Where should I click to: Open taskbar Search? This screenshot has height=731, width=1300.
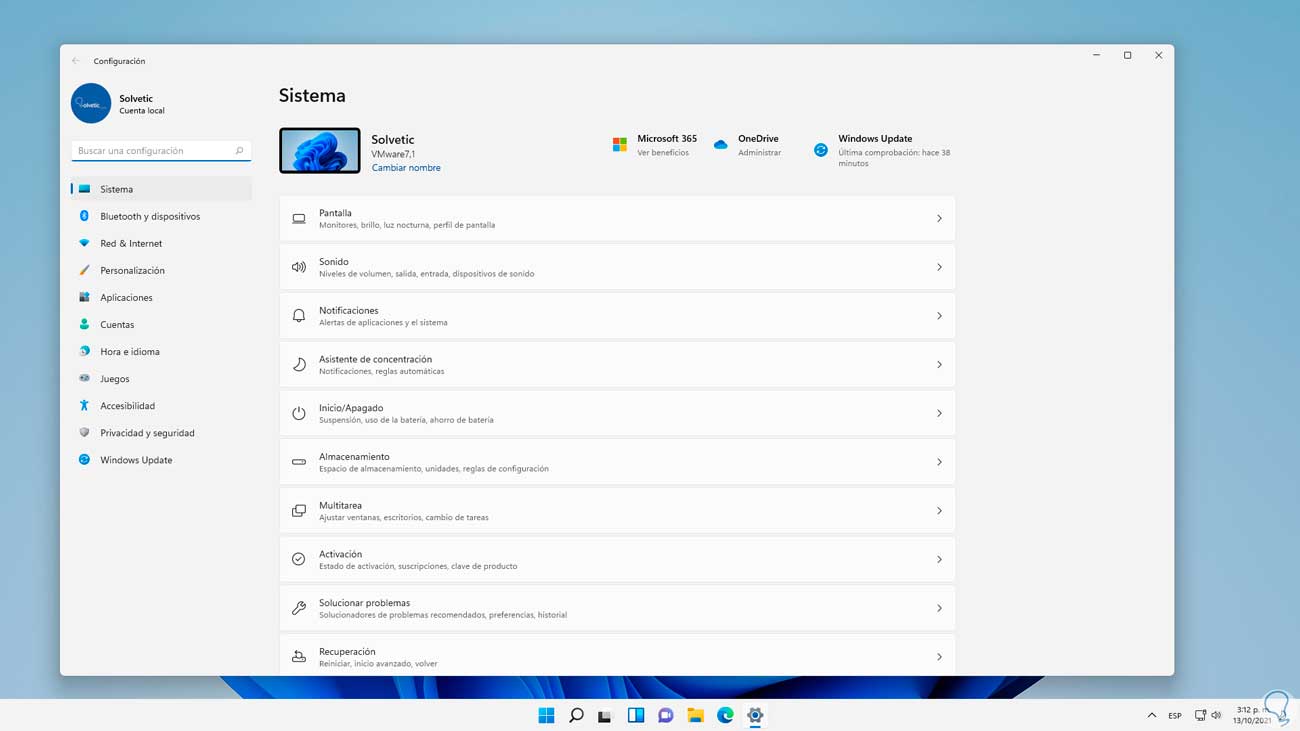(576, 715)
